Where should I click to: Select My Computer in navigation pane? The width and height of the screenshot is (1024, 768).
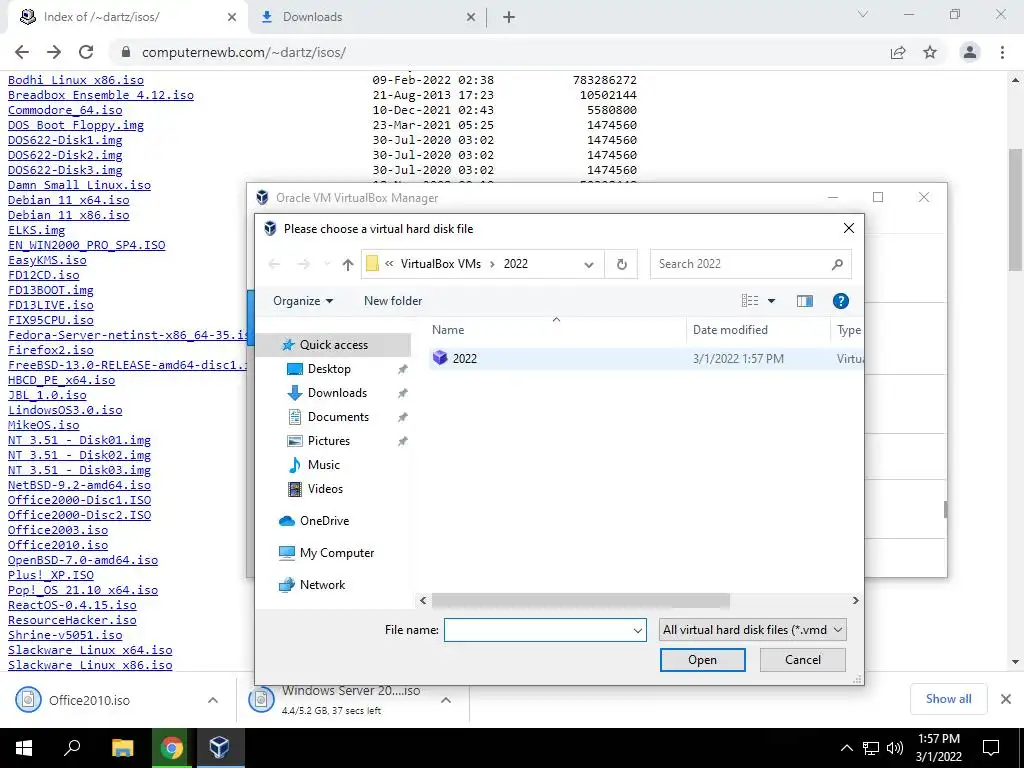tap(336, 553)
